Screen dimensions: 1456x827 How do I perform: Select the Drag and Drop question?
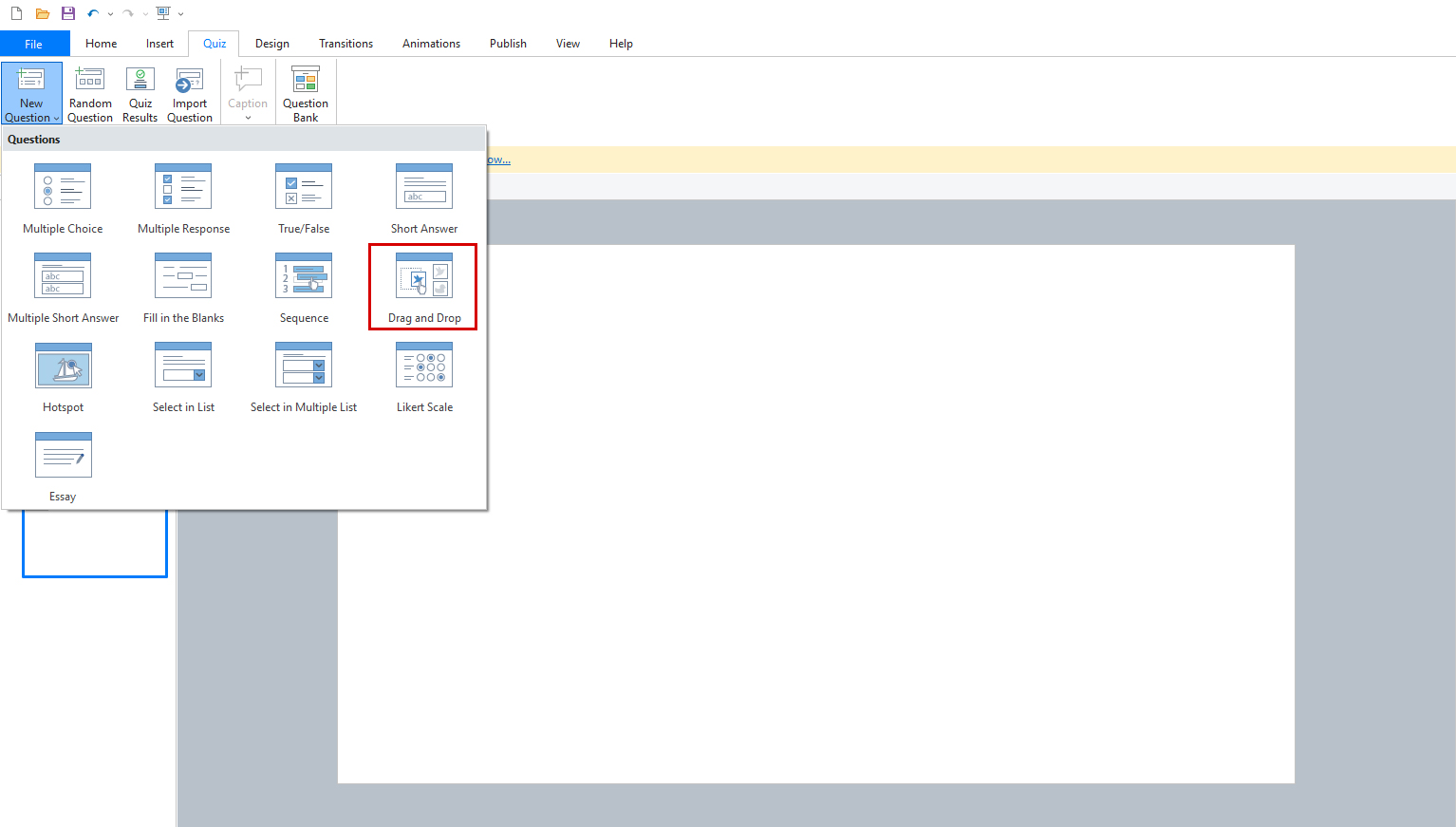pyautogui.click(x=423, y=288)
